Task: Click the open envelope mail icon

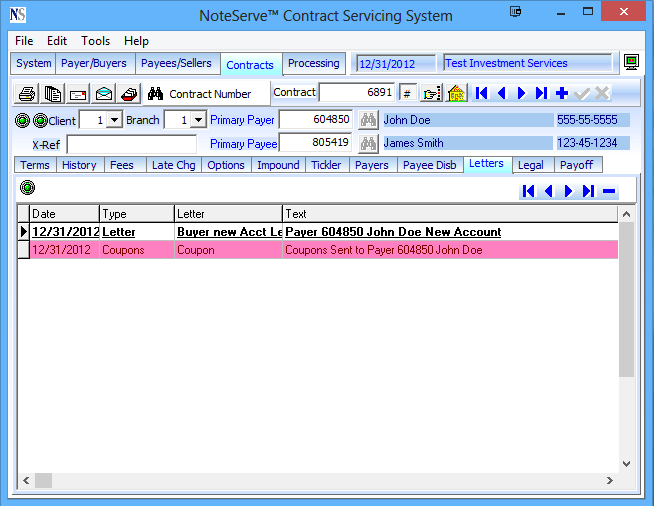Action: click(103, 94)
